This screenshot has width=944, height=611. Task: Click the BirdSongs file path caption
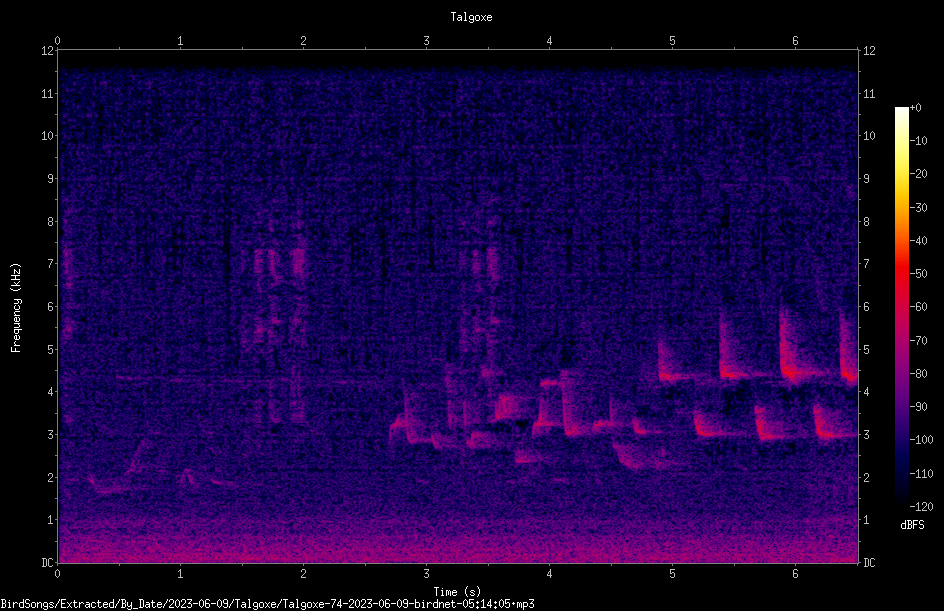pyautogui.click(x=267, y=604)
